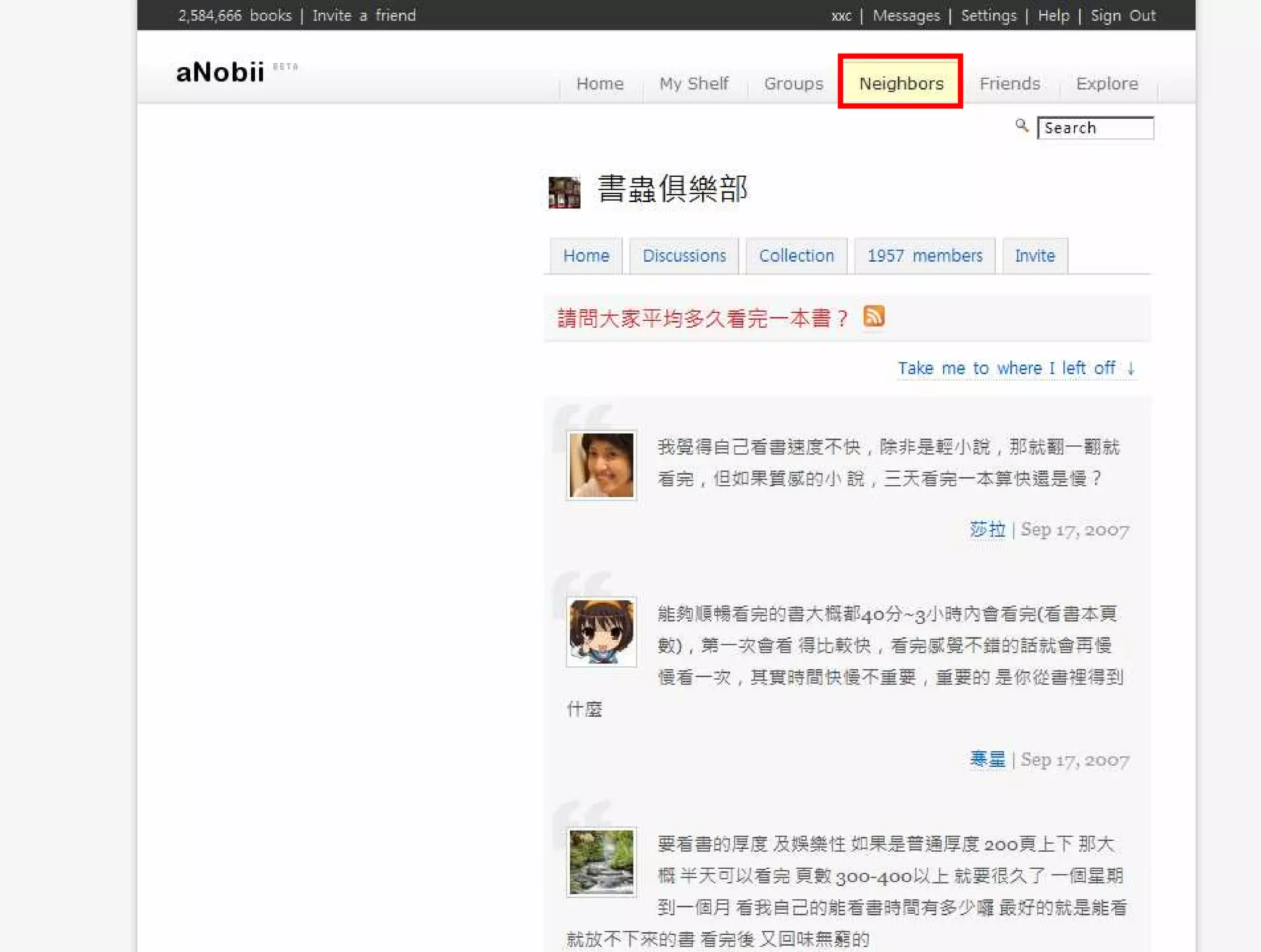
Task: Open the 書蟲俱樂部 group avatar image
Action: coord(564,192)
